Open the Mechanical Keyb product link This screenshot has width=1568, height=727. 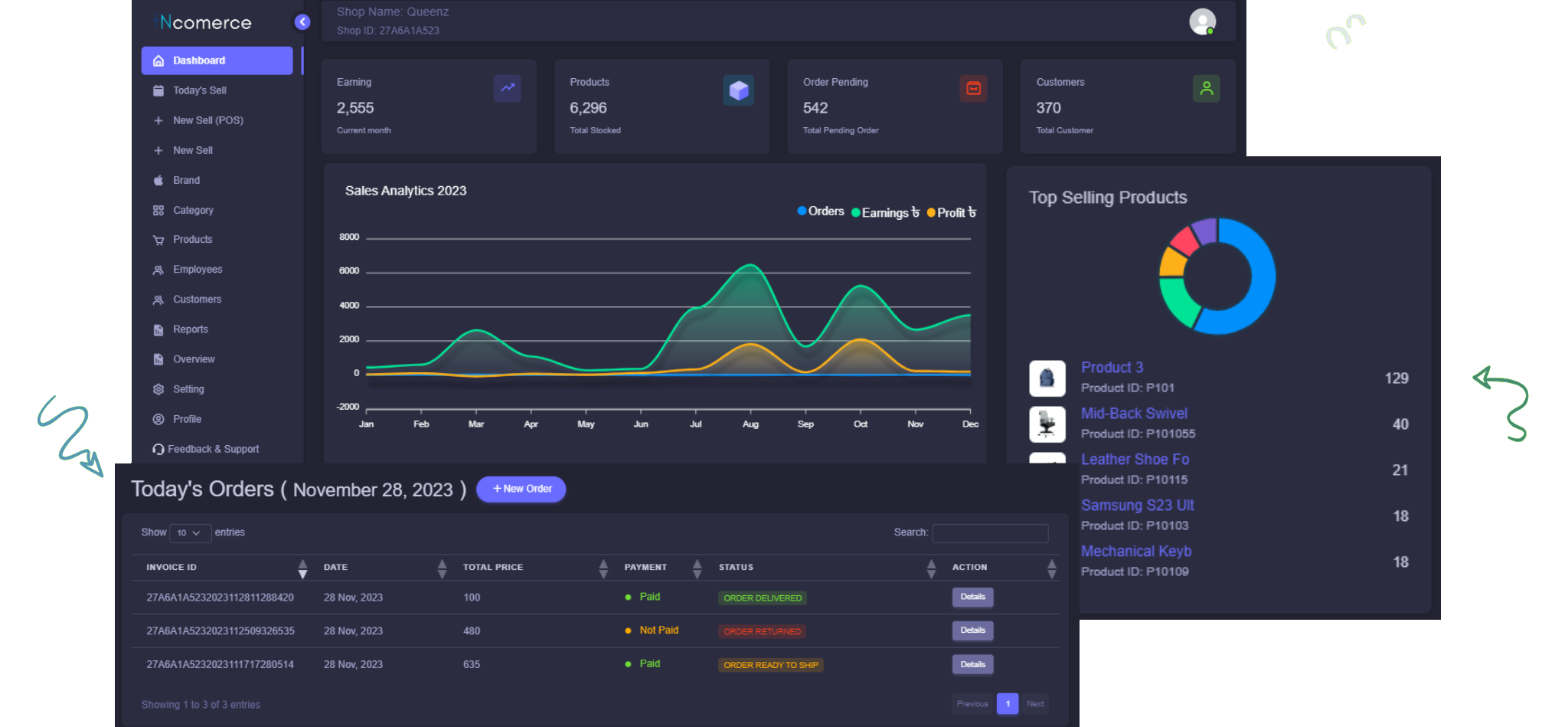coord(1136,552)
